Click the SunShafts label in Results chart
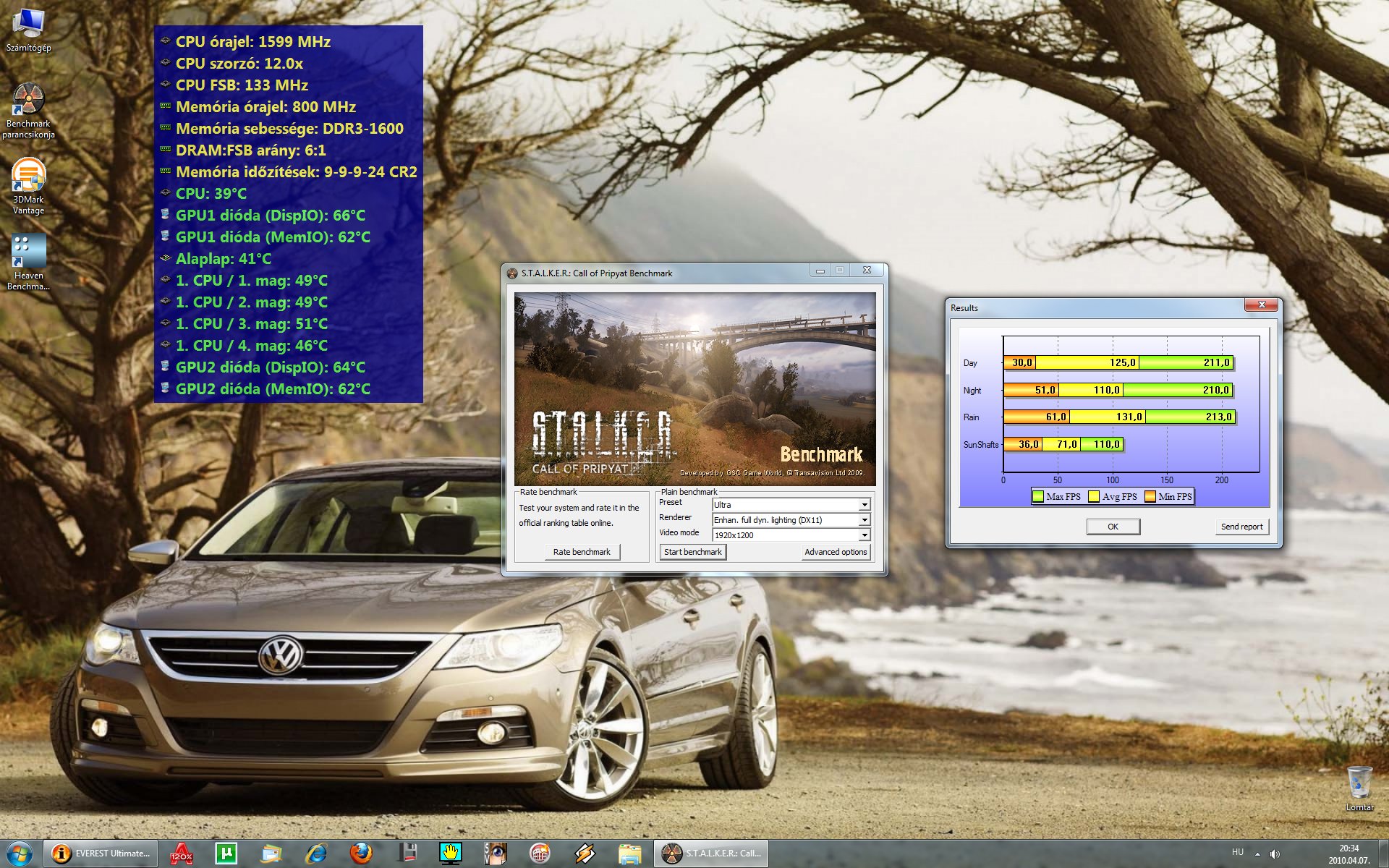 (x=980, y=445)
